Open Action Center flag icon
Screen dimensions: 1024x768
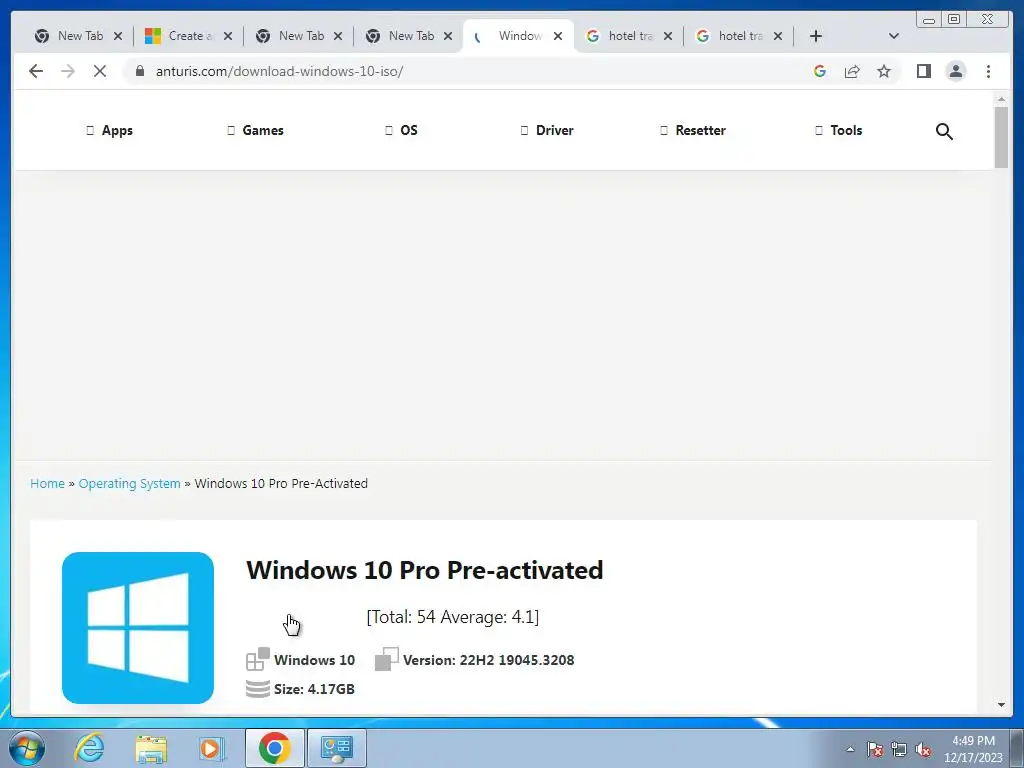(875, 749)
